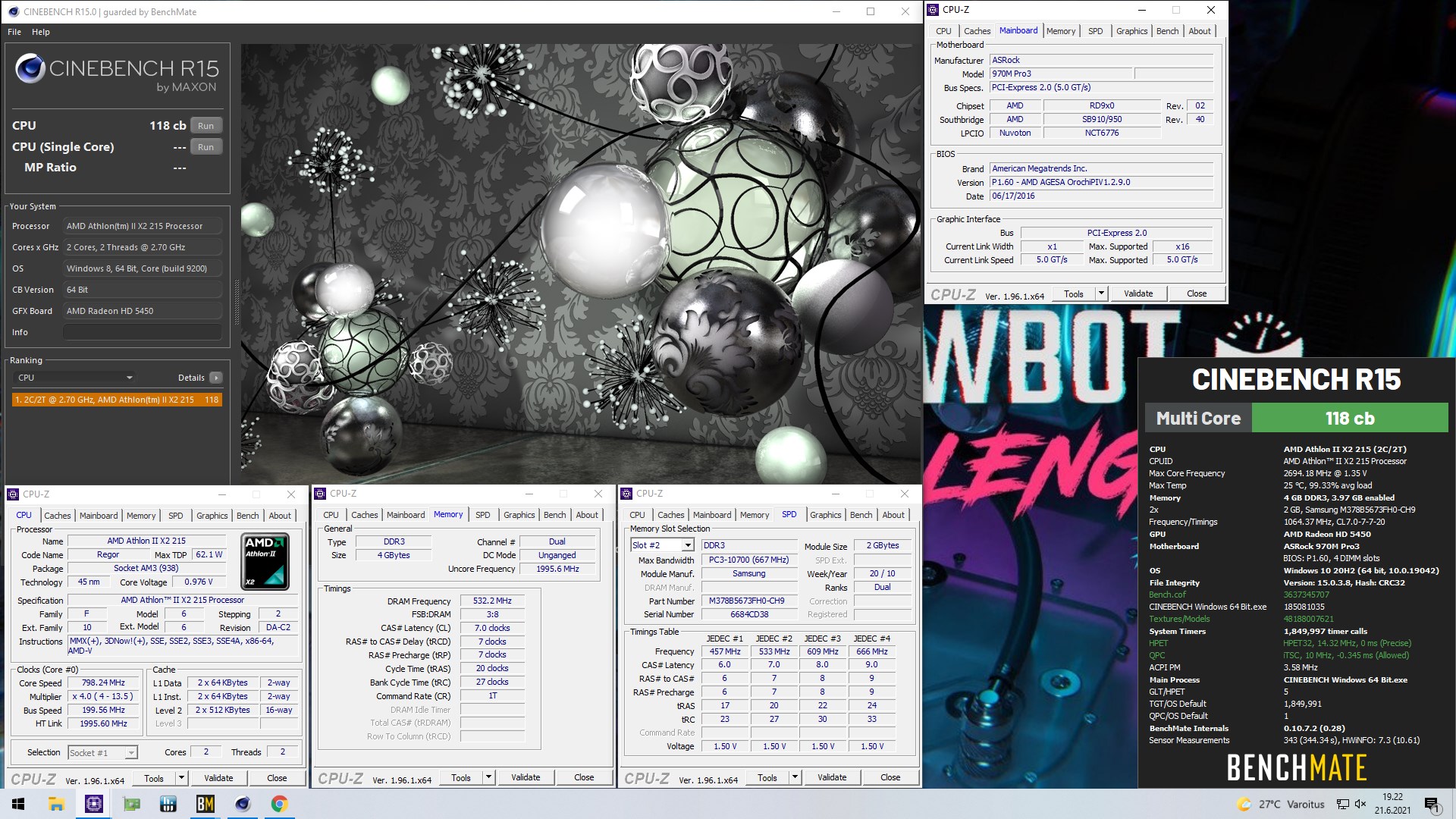
Task: Run the CPU multi-core benchmark
Action: coord(206,126)
